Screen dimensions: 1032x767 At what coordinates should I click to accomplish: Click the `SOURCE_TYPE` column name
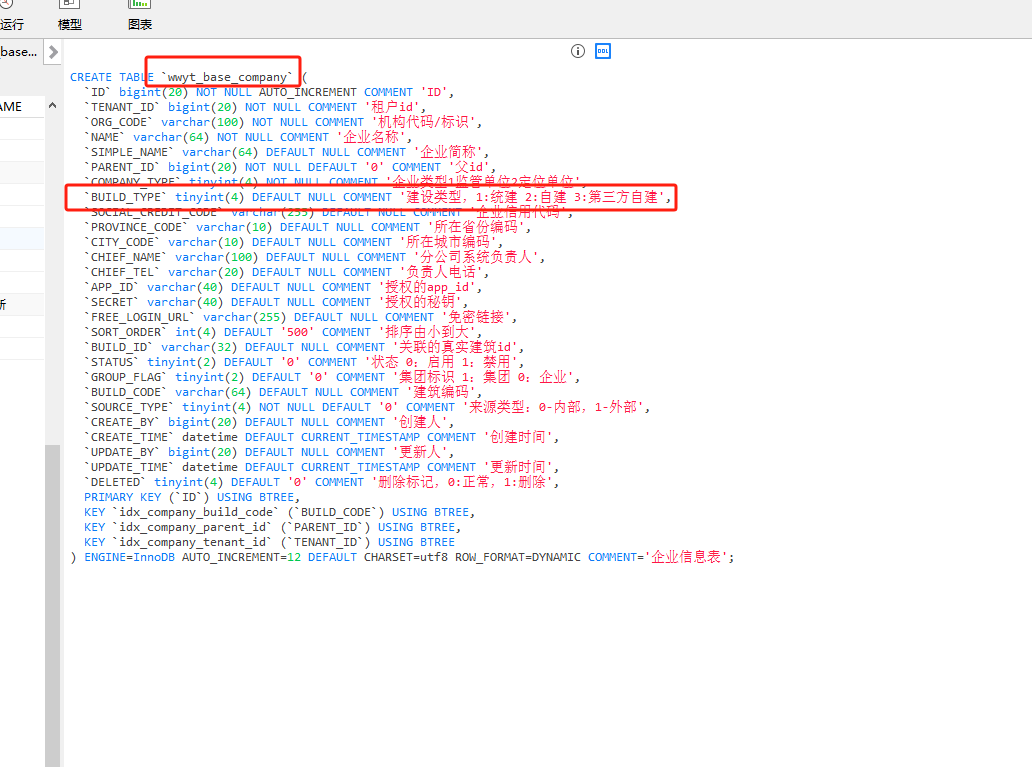point(130,408)
